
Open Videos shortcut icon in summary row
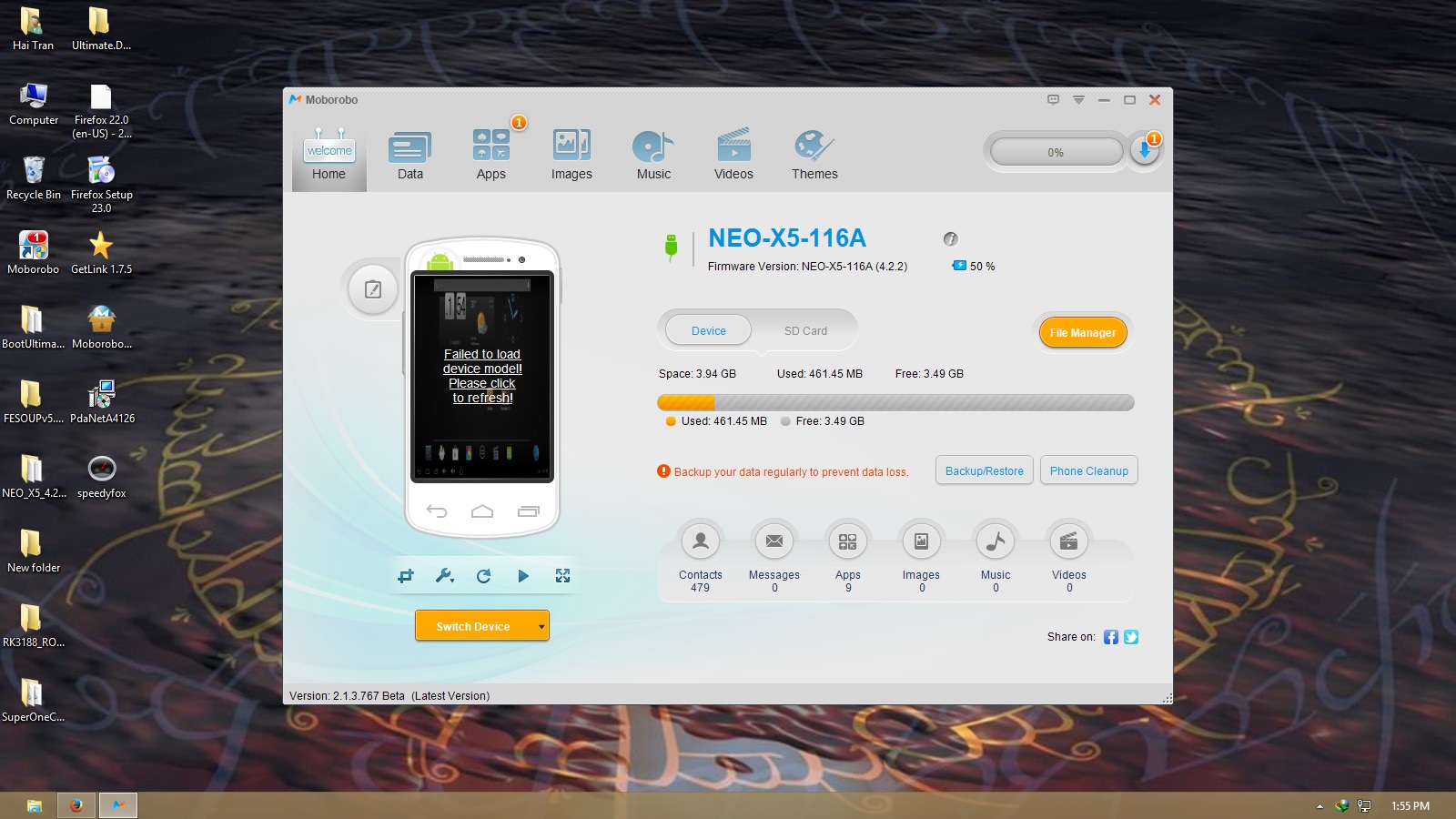[1069, 541]
